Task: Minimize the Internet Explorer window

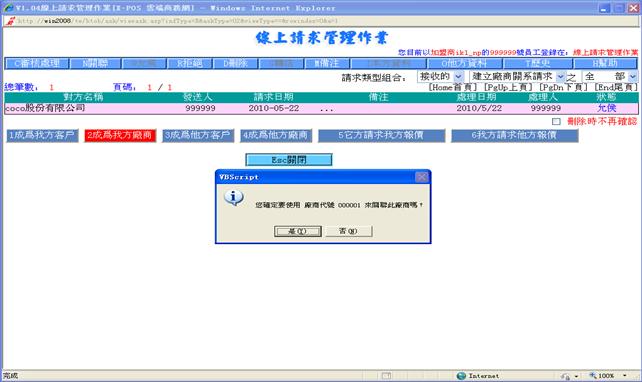Action: [x=604, y=8]
